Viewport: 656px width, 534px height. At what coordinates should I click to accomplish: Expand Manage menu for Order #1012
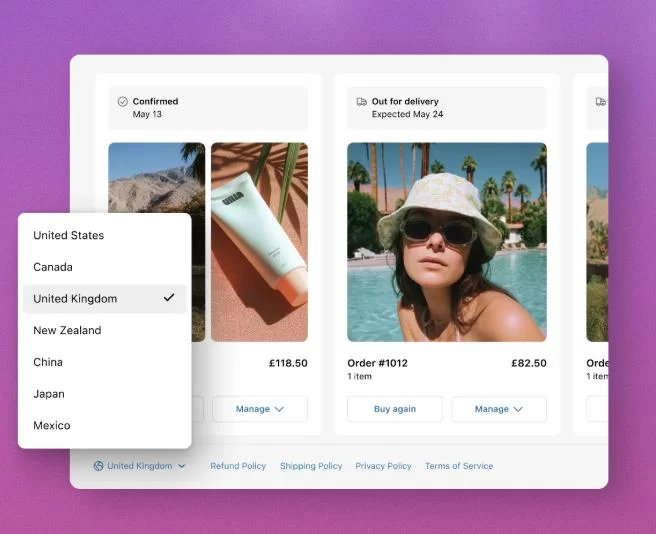pyautogui.click(x=498, y=409)
